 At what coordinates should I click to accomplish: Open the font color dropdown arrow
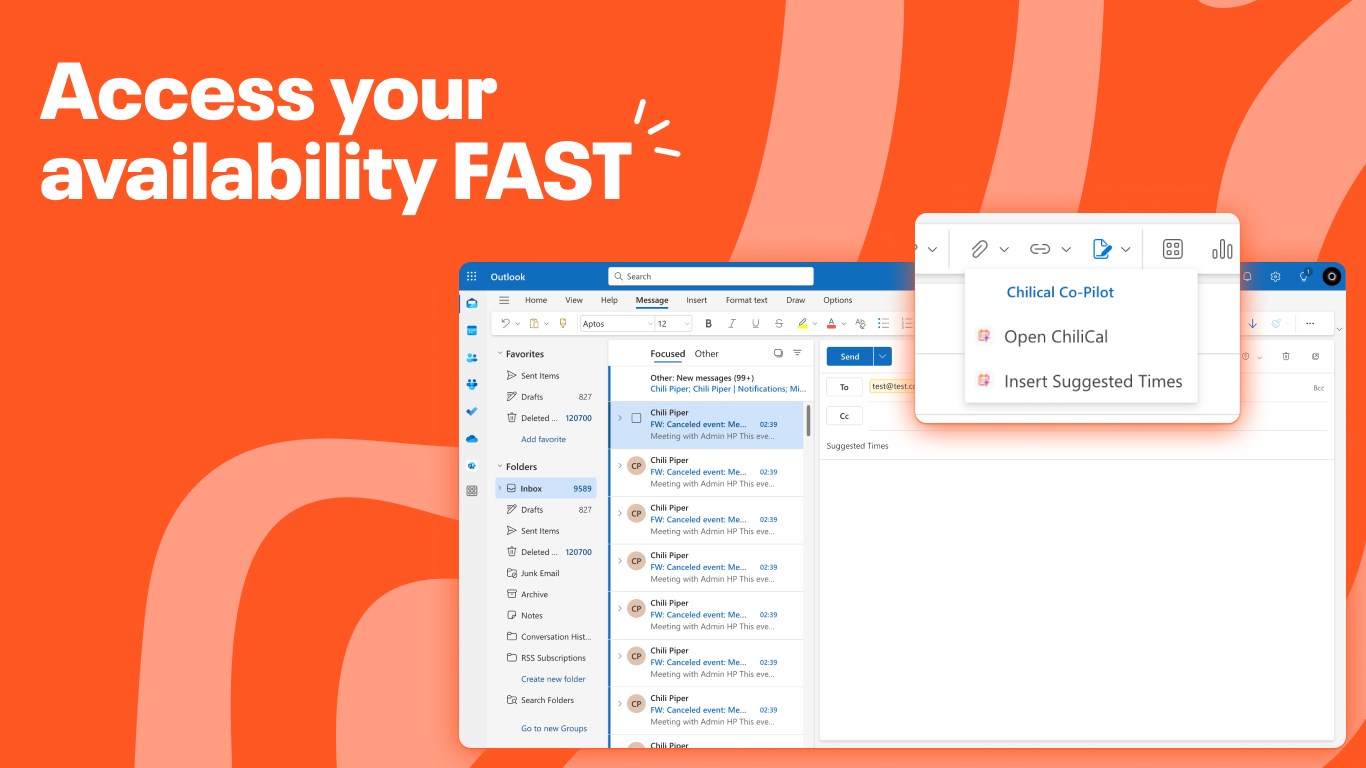843,324
